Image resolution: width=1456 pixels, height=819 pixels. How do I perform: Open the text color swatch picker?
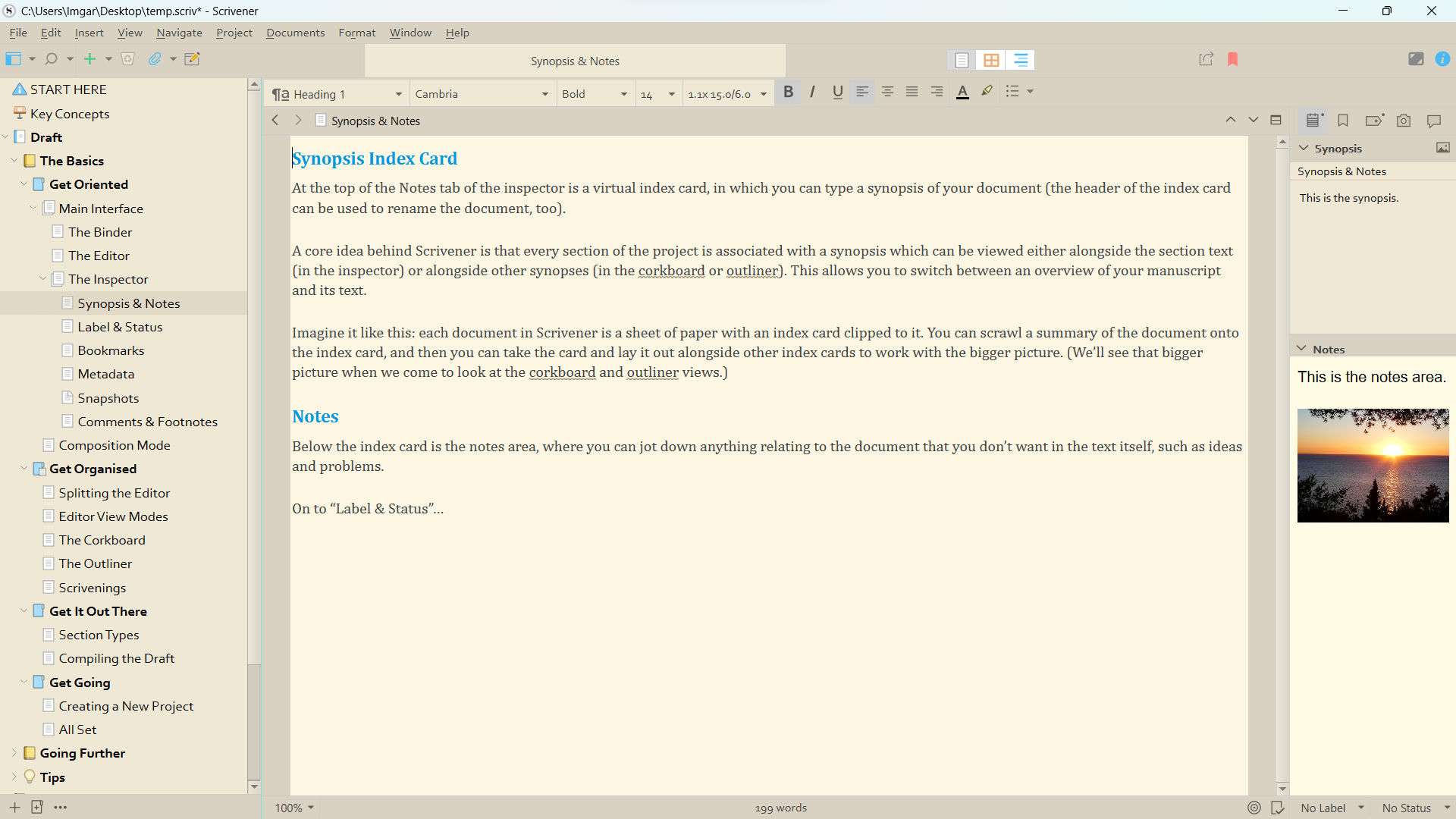[x=962, y=92]
